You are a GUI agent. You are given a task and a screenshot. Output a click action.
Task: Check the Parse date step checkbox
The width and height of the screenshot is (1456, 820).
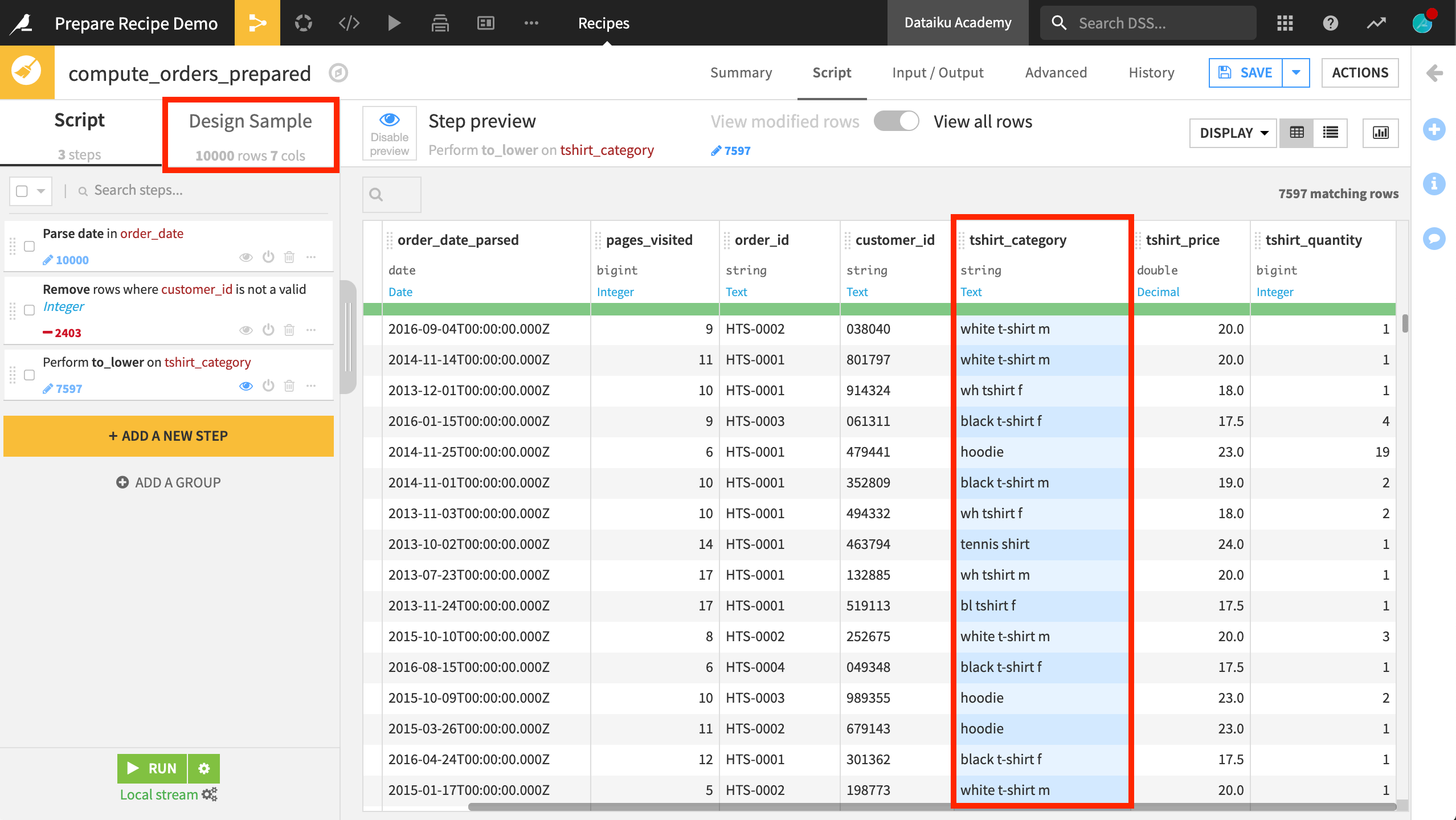(30, 247)
